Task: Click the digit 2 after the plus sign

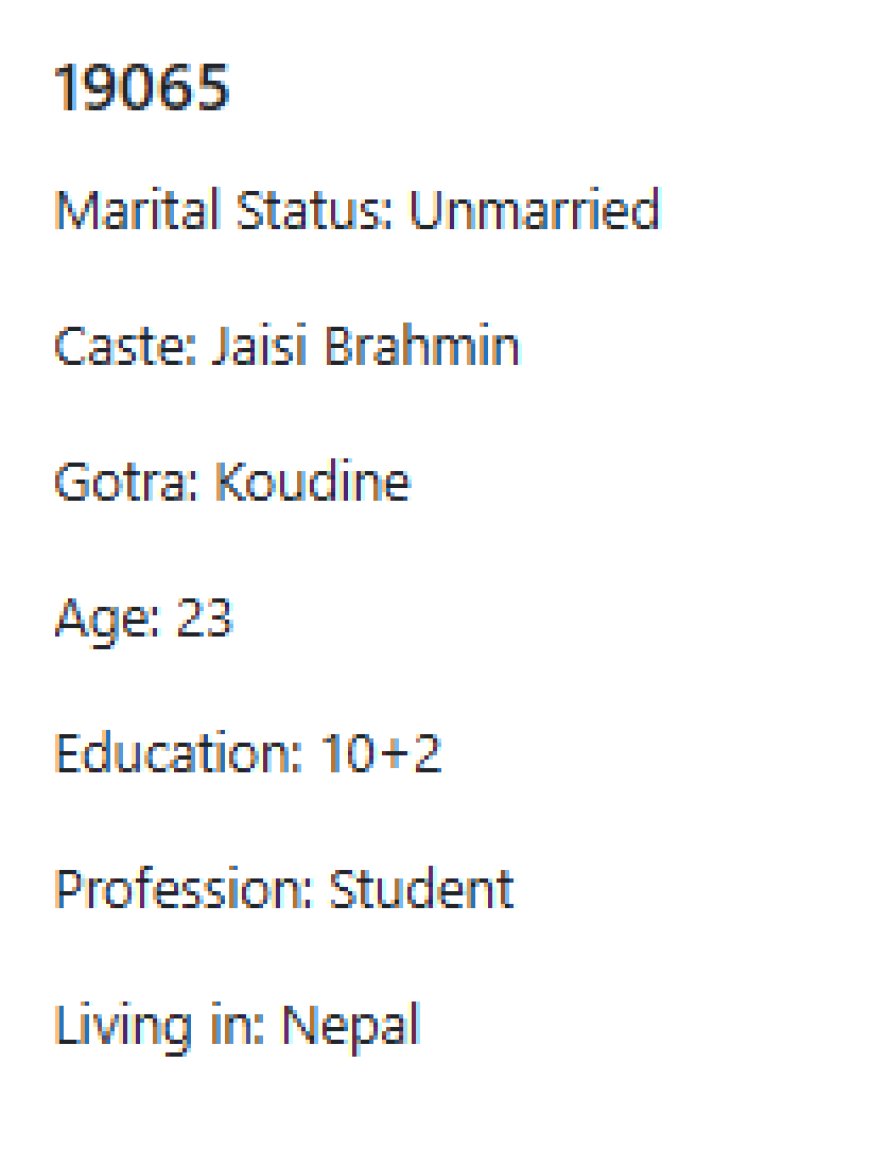Action: pyautogui.click(x=425, y=754)
